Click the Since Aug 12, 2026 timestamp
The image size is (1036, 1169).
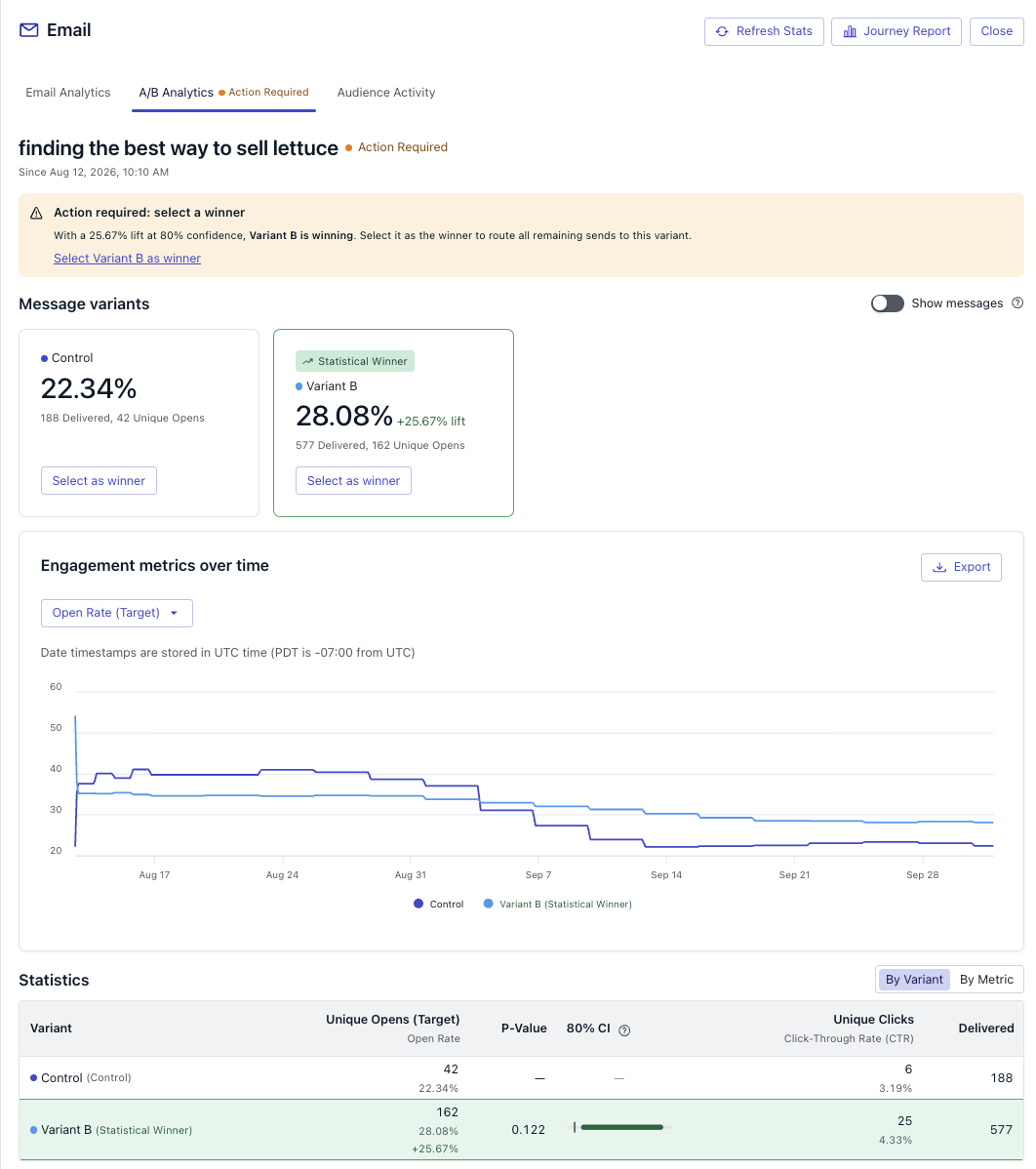coord(94,172)
